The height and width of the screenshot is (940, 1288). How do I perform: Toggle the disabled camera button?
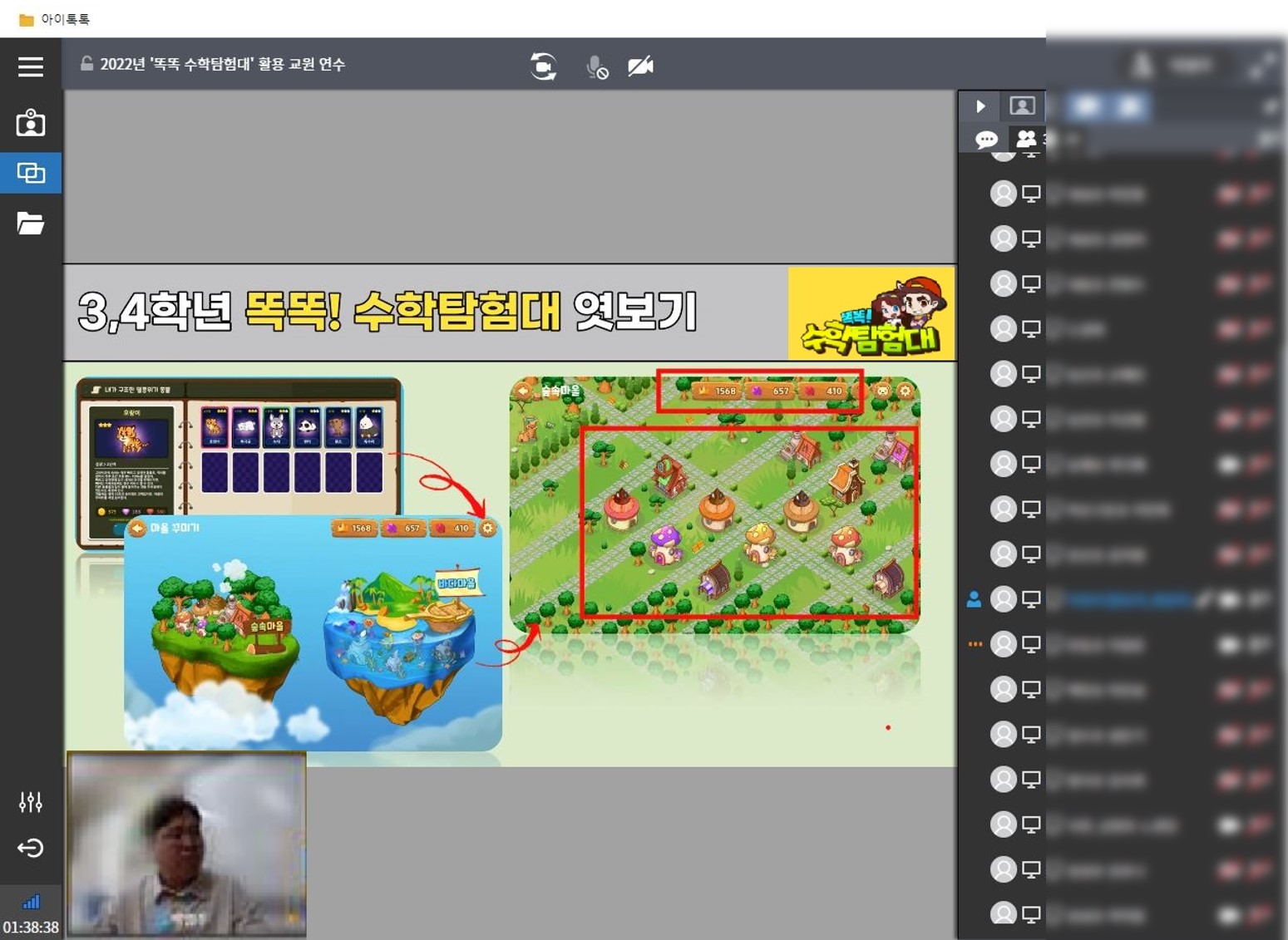point(640,66)
